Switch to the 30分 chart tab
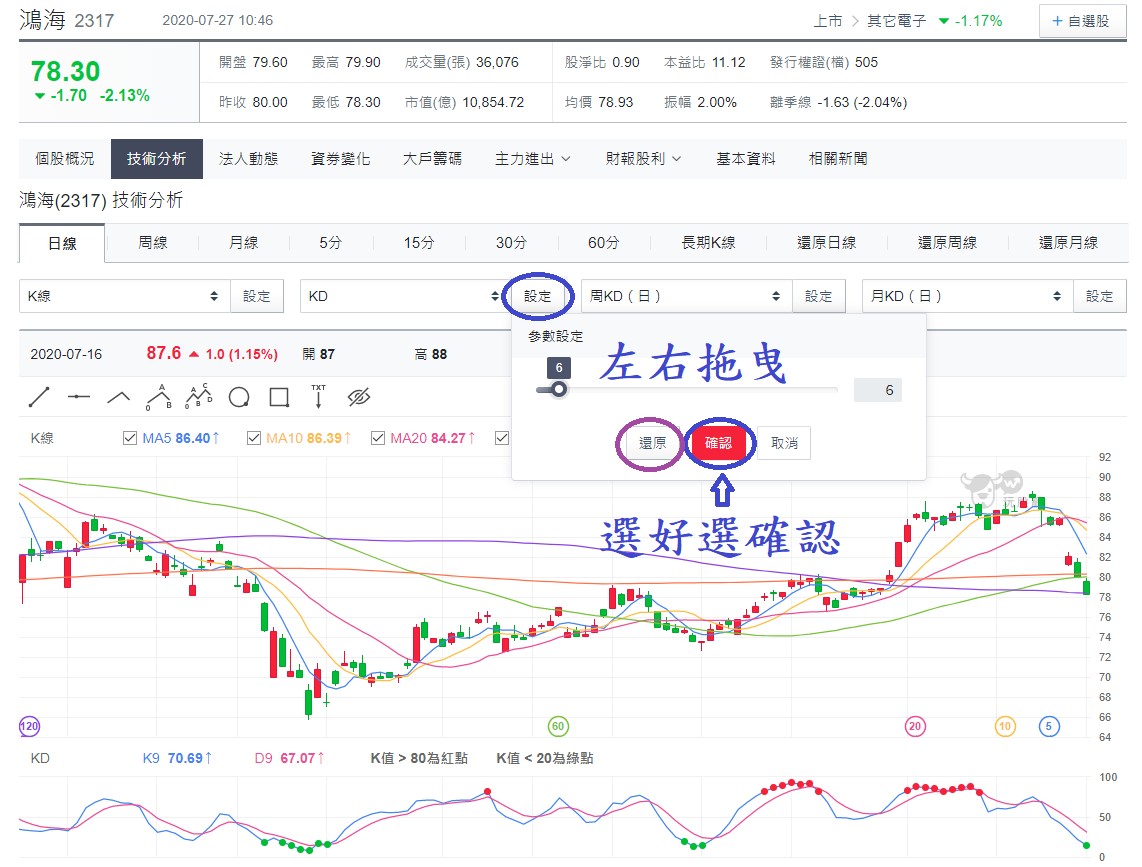 [x=511, y=243]
